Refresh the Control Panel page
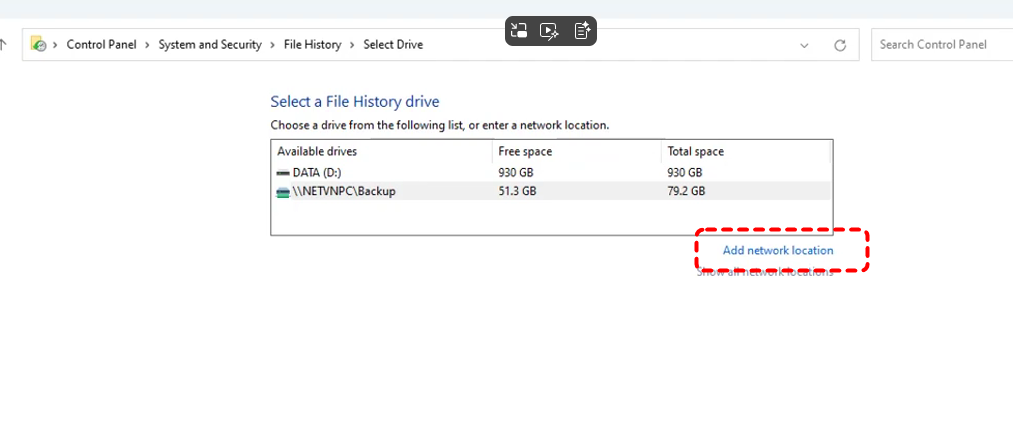 click(x=840, y=45)
